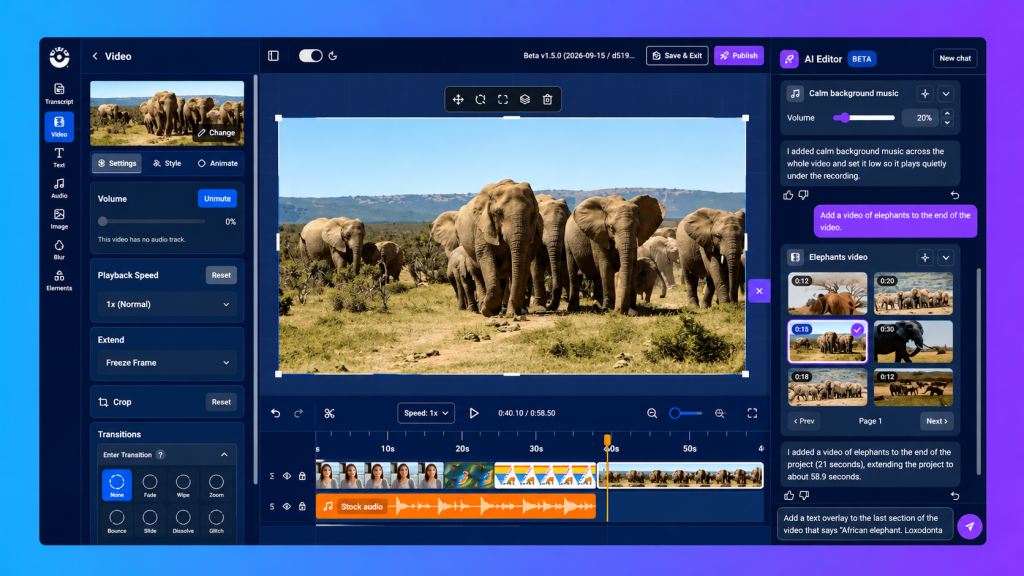This screenshot has width=1024, height=576.
Task: Enter fullscreen timeline view
Action: [x=752, y=413]
